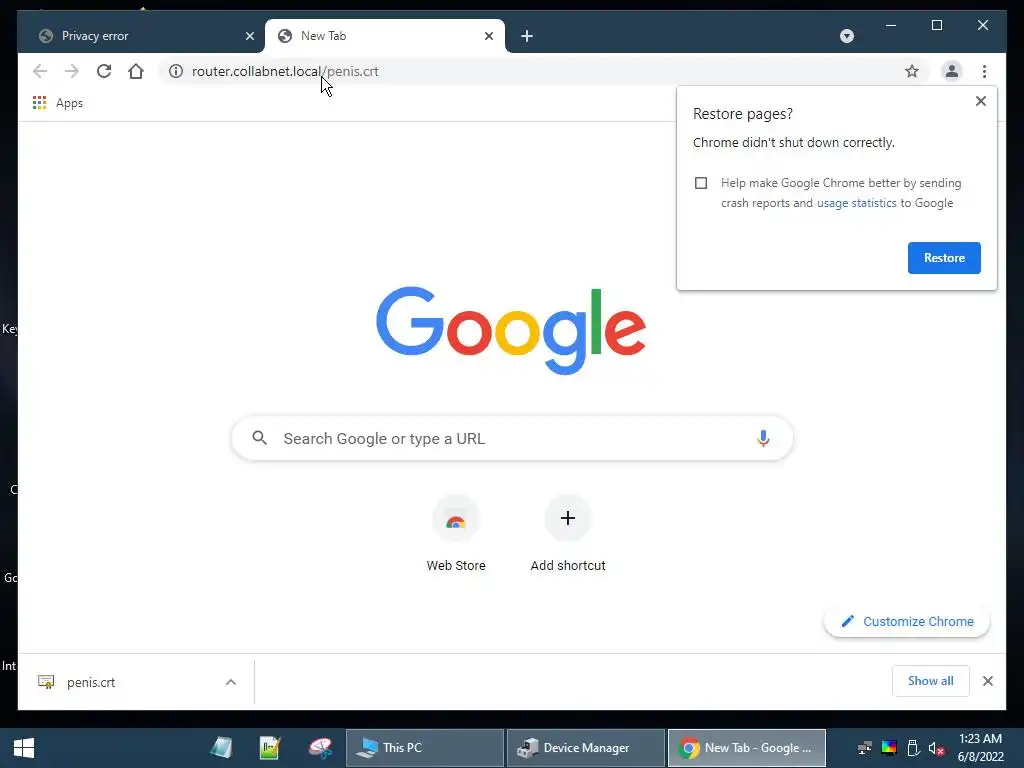
Task: Focus the Search Google or type a URL box
Action: [512, 438]
